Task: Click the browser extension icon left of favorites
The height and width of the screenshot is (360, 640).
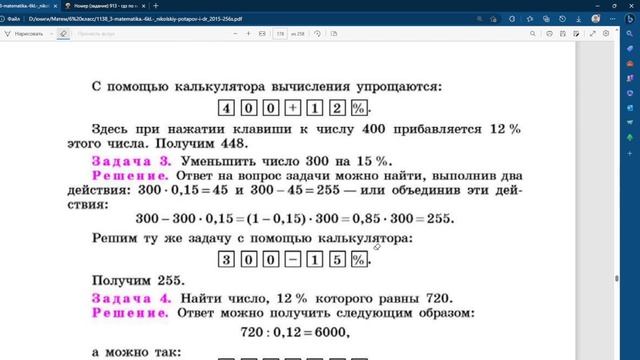Action: [x=512, y=19]
